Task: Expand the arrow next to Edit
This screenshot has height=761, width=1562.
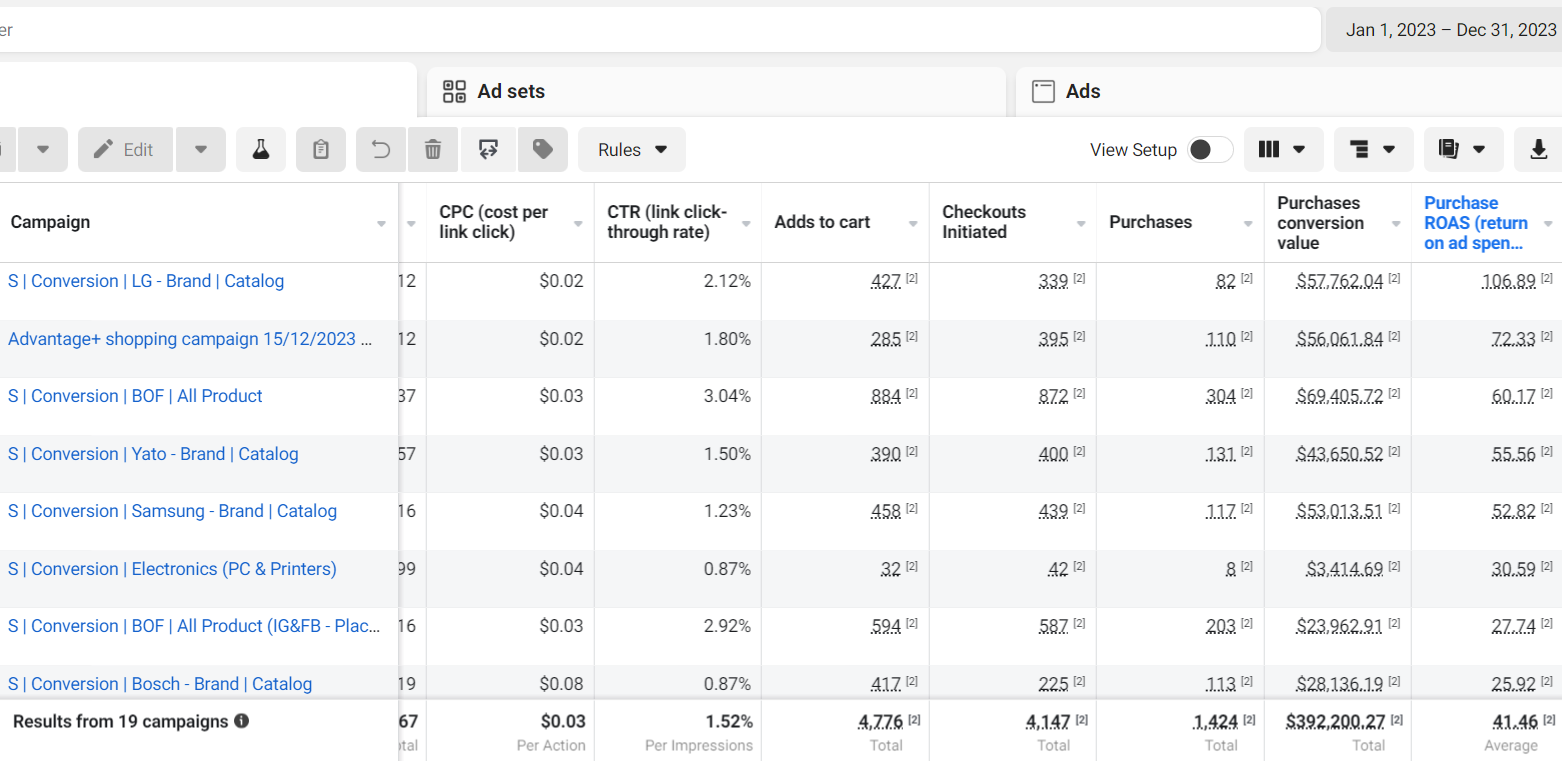Action: 201,150
